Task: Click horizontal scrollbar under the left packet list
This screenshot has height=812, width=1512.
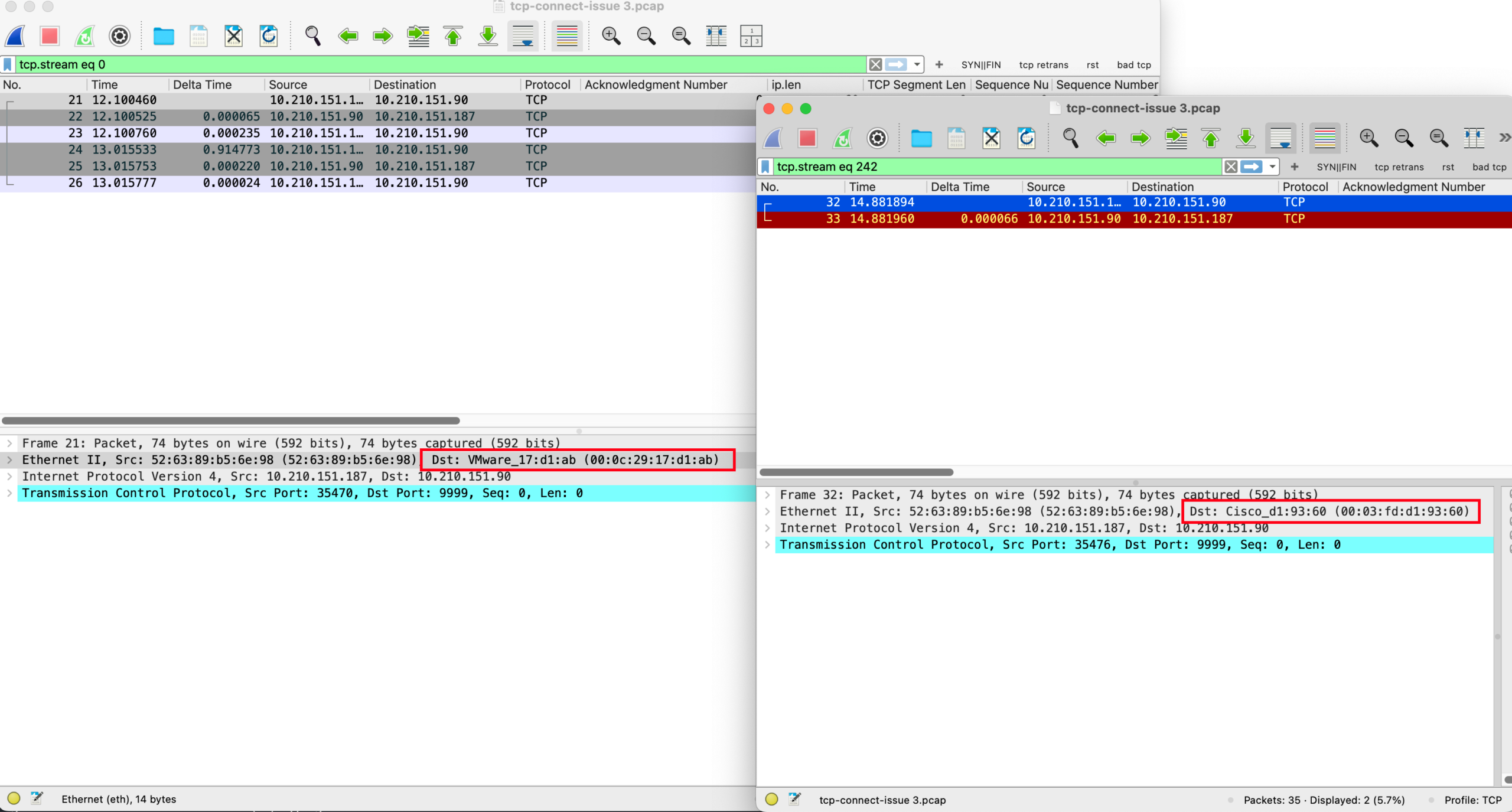Action: pyautogui.click(x=230, y=420)
